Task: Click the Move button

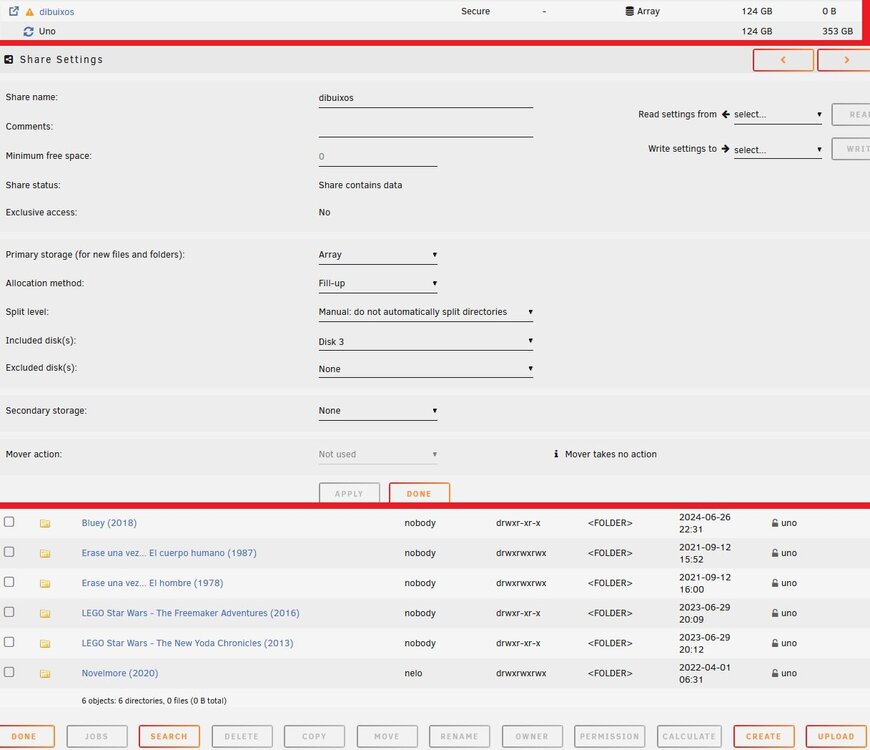Action: tap(387, 736)
